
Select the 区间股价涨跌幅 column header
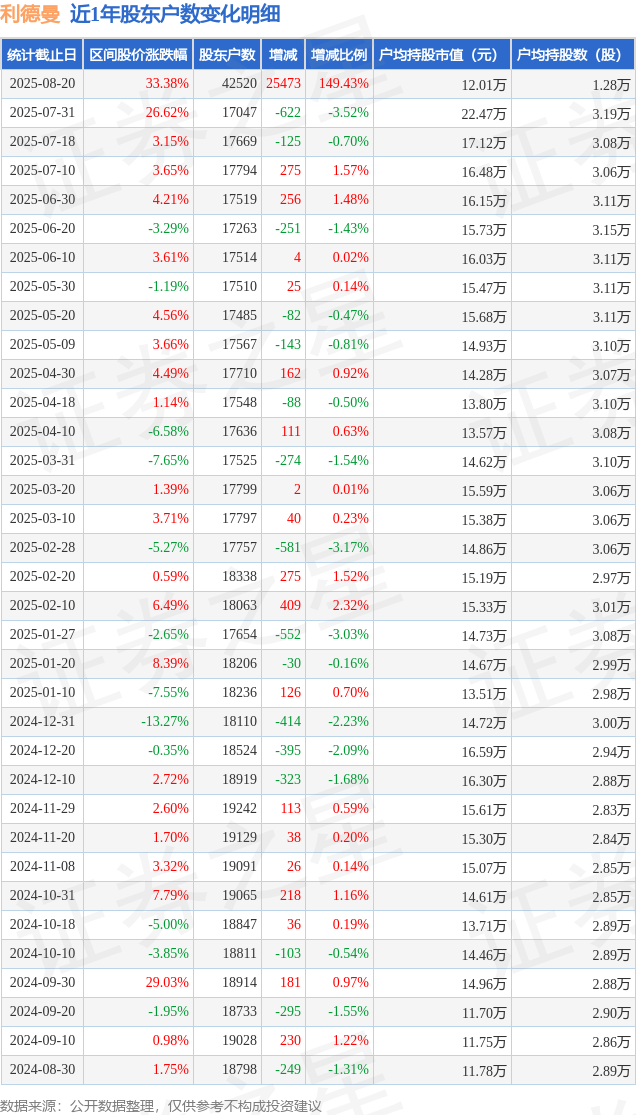[x=138, y=54]
